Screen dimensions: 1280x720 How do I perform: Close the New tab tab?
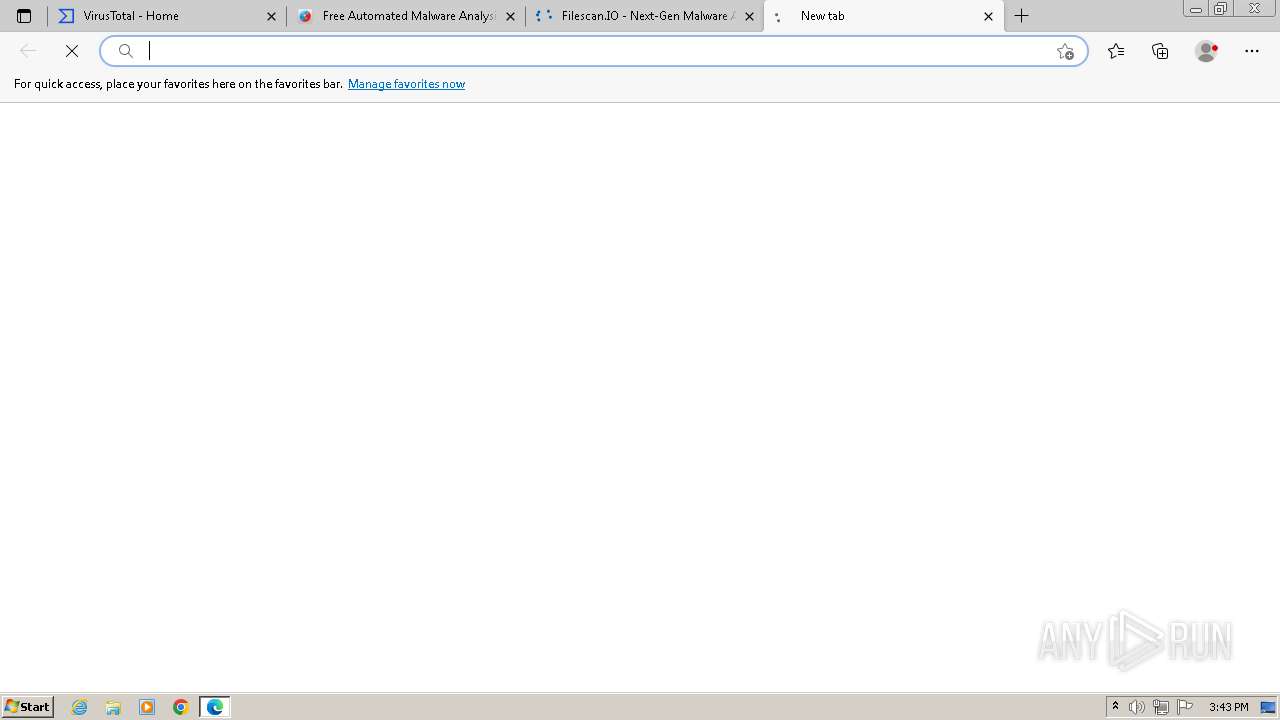(988, 16)
